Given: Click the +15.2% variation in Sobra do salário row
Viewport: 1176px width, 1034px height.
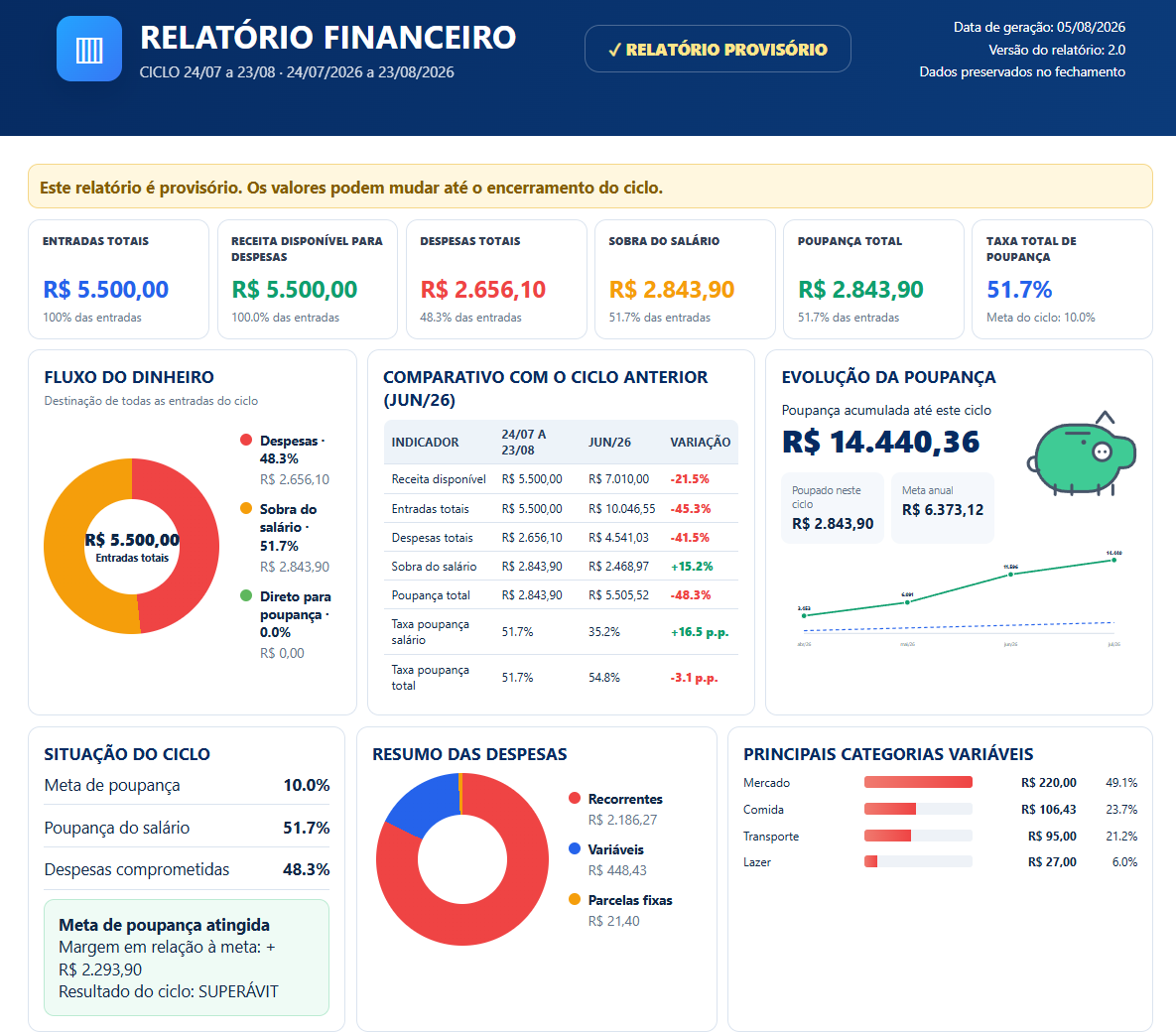Looking at the screenshot, I should tap(692, 566).
